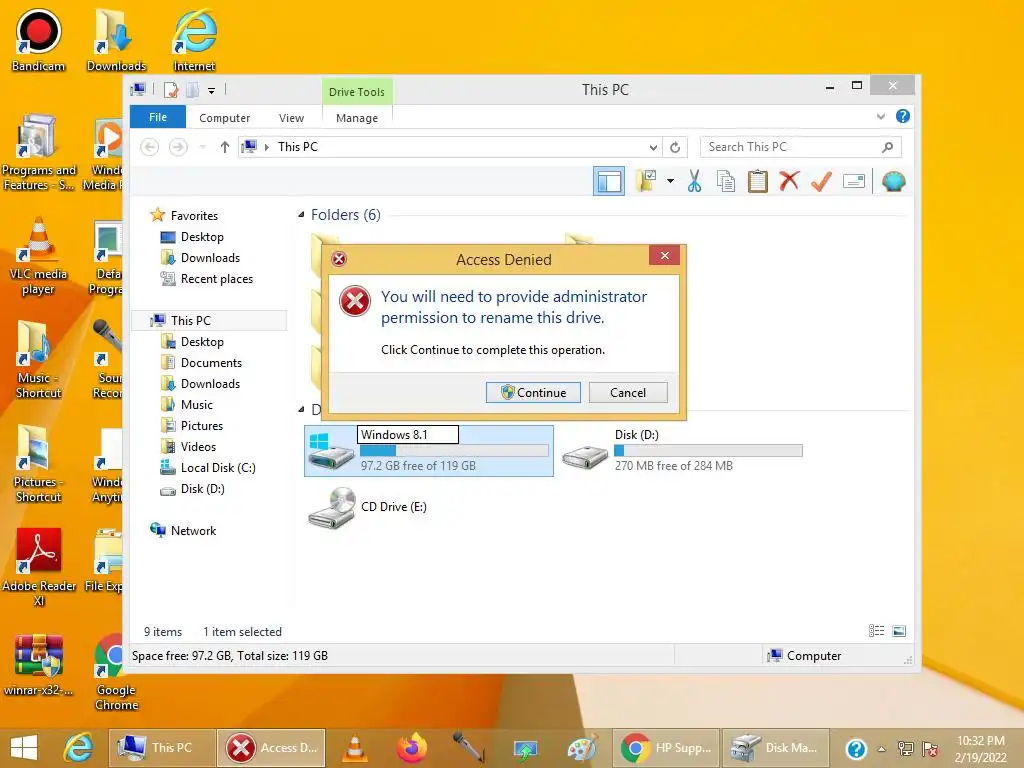Select Favorites in the navigation pane
The width and height of the screenshot is (1024, 768).
pyautogui.click(x=194, y=216)
